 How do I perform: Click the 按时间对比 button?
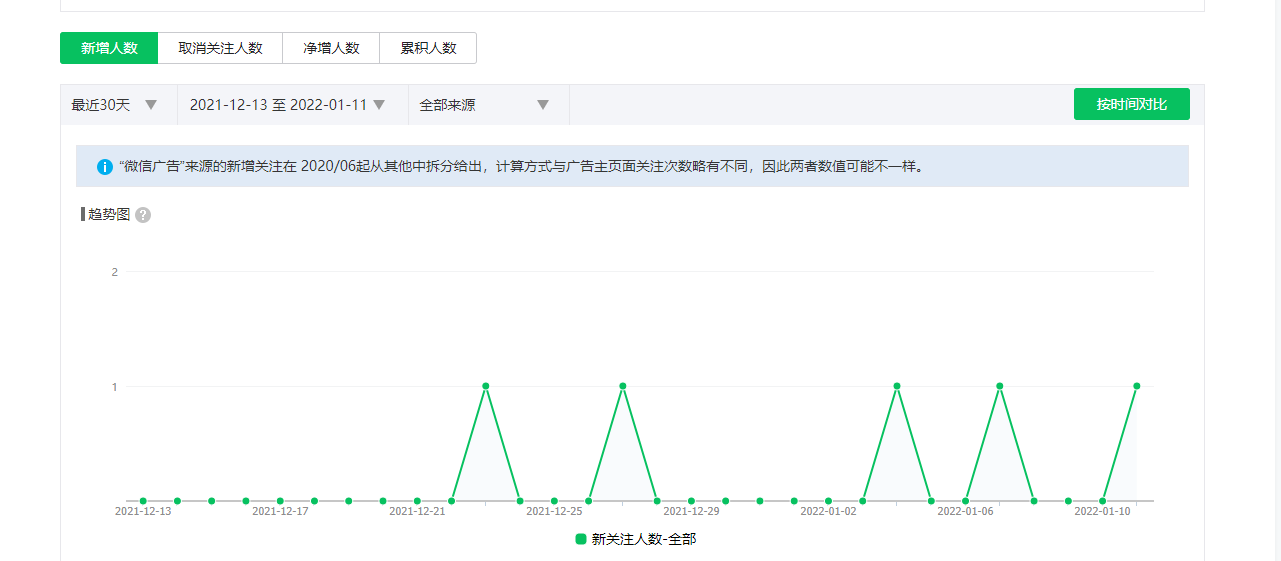1131,104
